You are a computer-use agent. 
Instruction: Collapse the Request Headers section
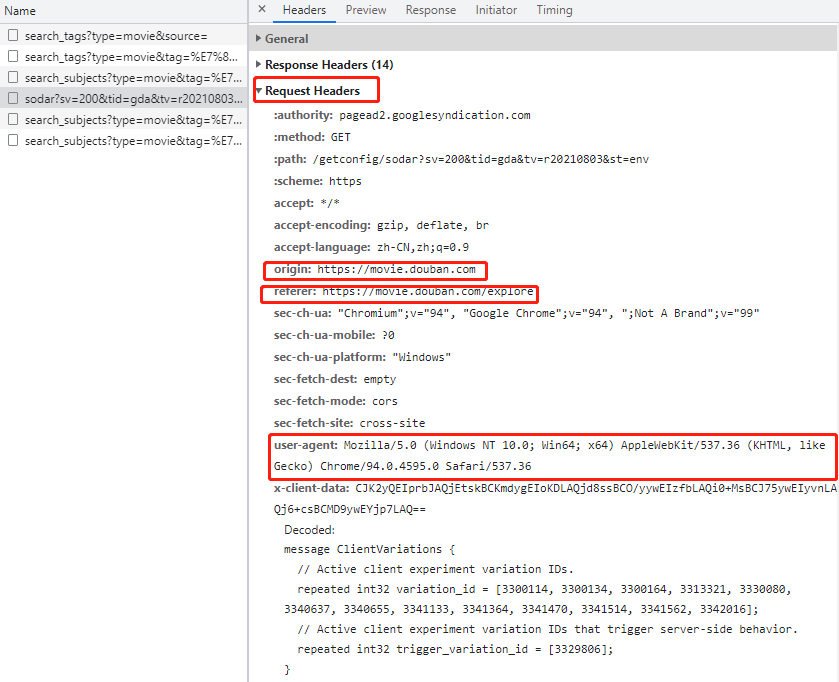[308, 91]
